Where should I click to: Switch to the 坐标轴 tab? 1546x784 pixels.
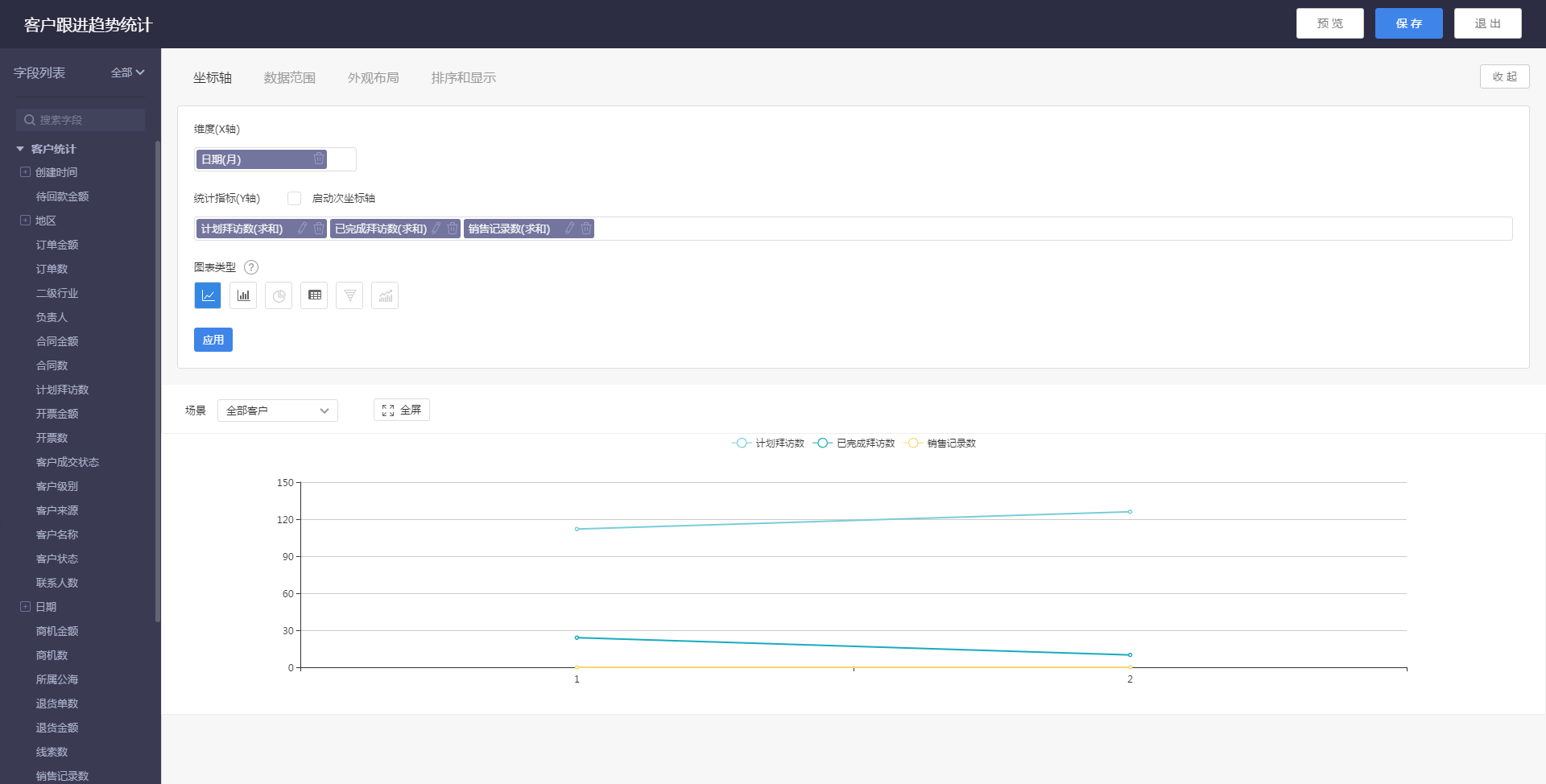pos(213,77)
